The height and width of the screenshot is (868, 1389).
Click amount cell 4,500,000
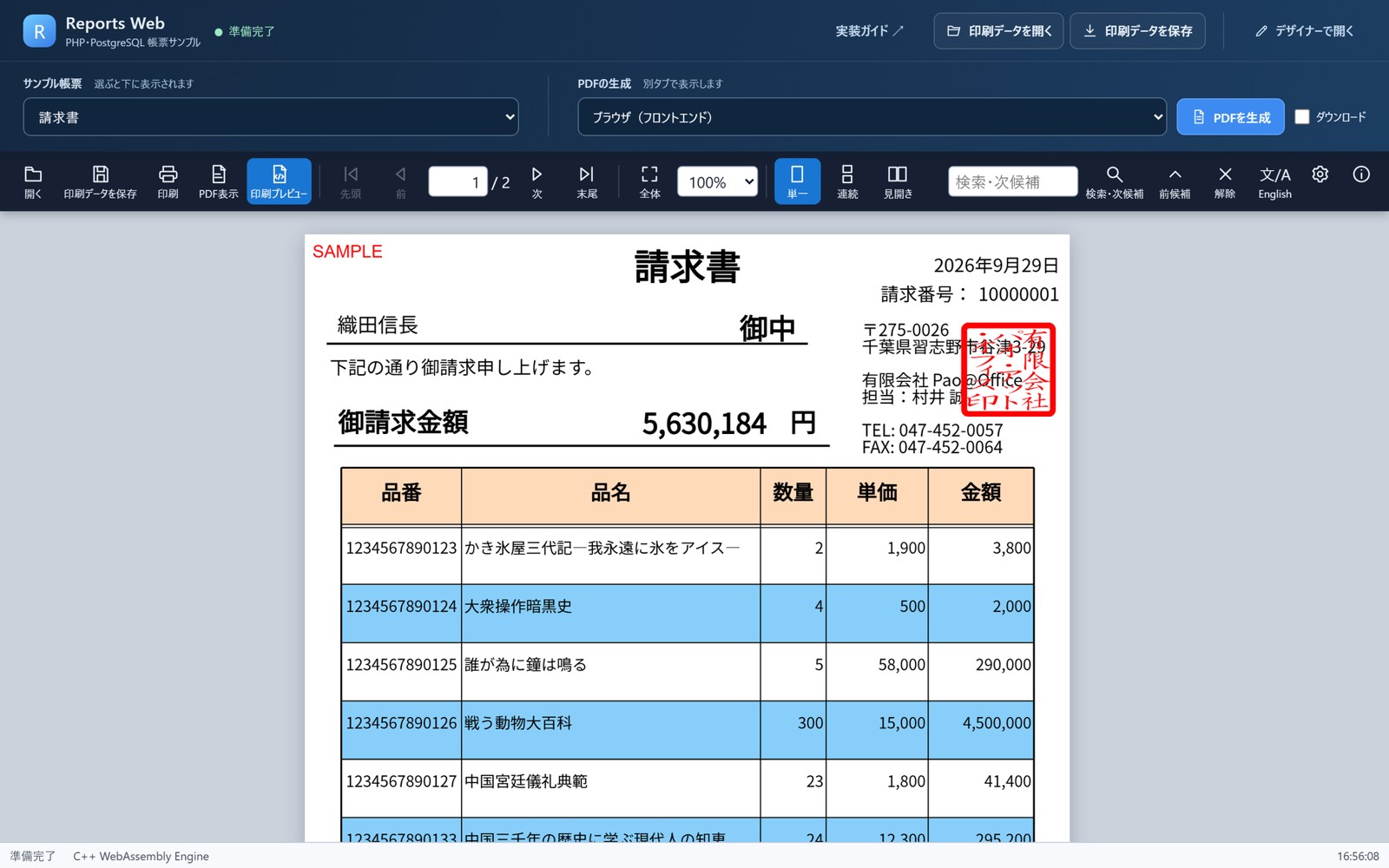pos(997,723)
